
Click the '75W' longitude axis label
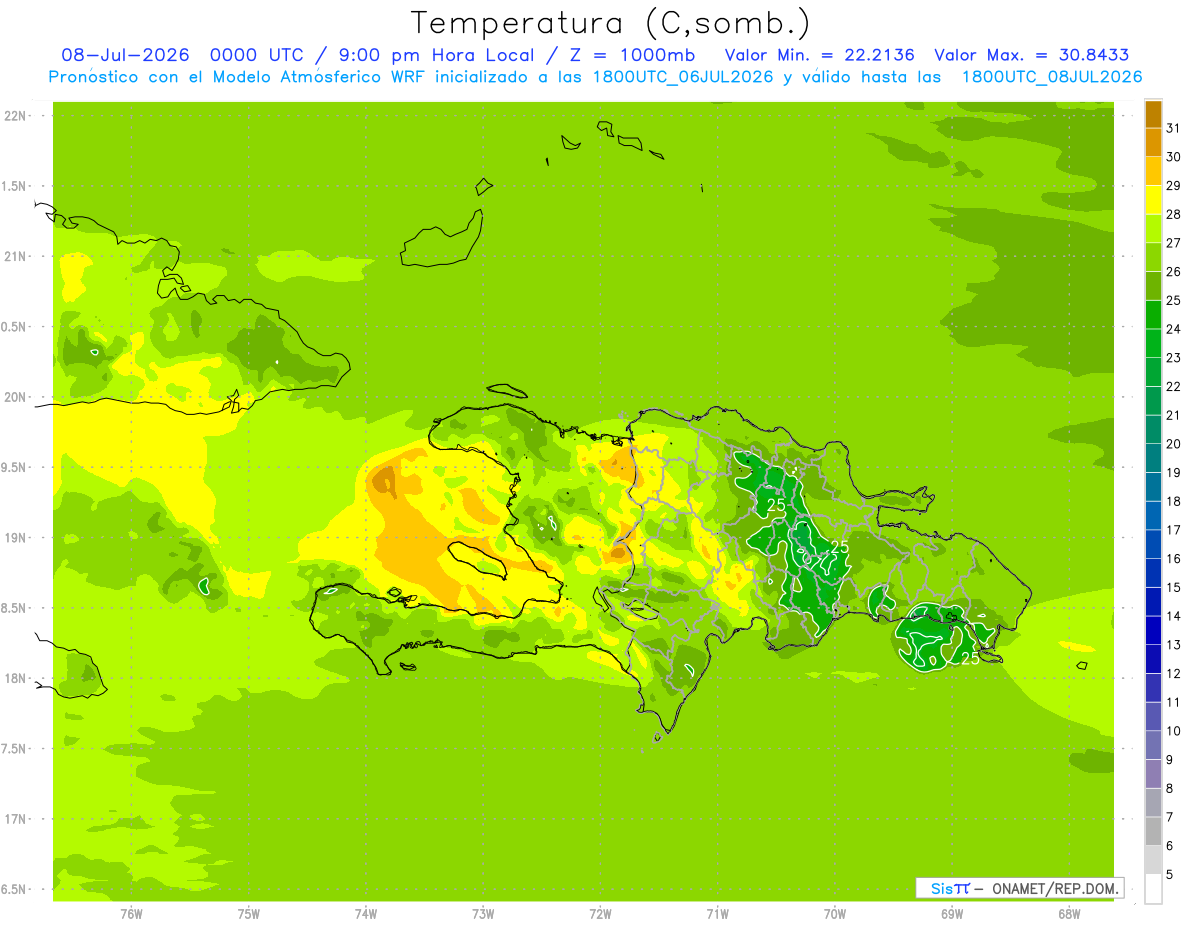[249, 914]
